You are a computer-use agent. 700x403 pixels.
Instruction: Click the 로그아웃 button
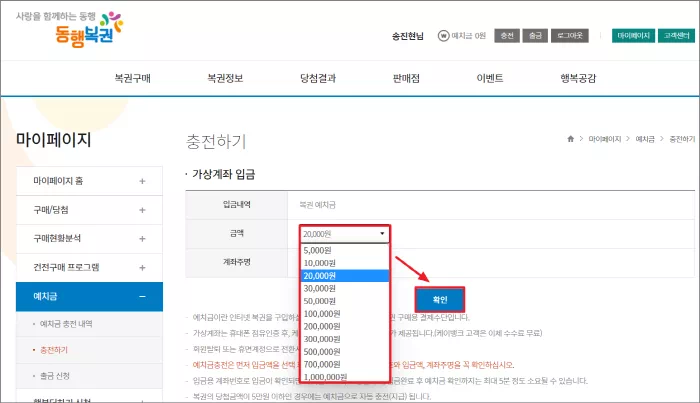(570, 36)
